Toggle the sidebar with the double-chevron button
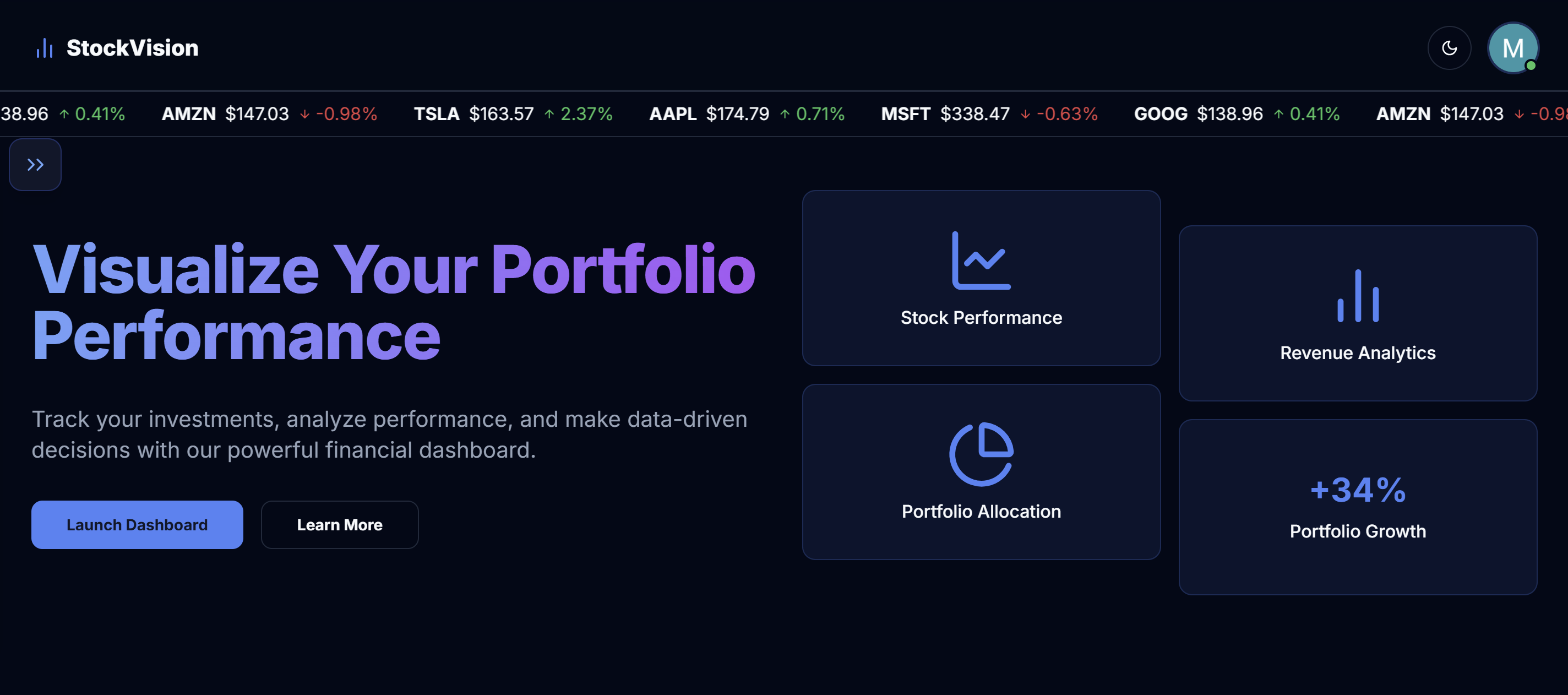1568x695 pixels. [x=35, y=164]
